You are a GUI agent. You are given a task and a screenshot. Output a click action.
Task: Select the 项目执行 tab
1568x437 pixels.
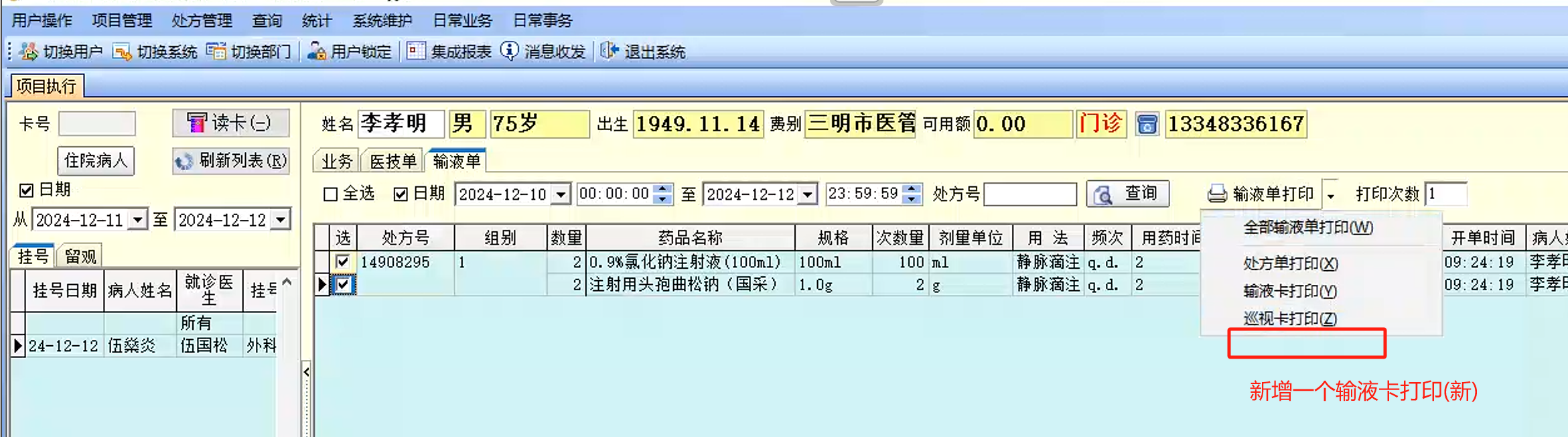tap(46, 86)
